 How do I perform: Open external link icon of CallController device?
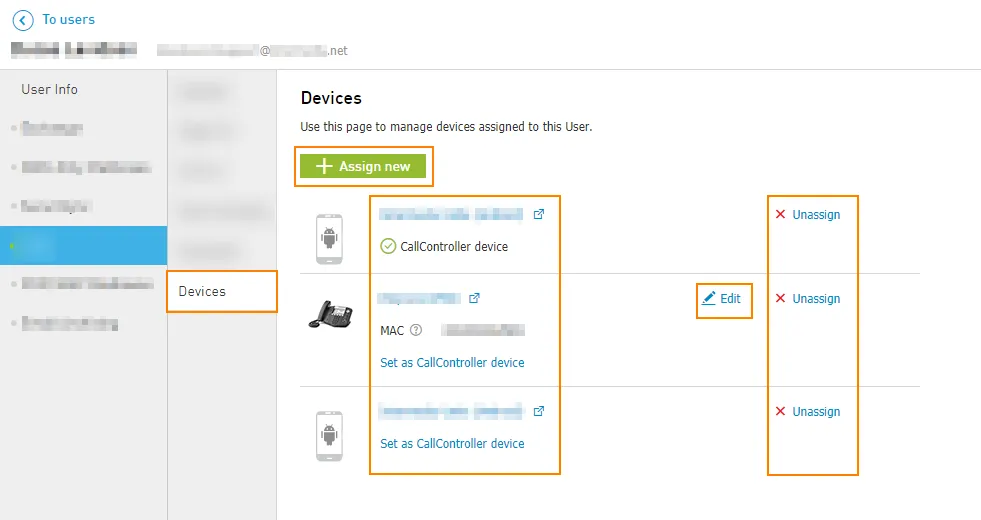tap(539, 214)
